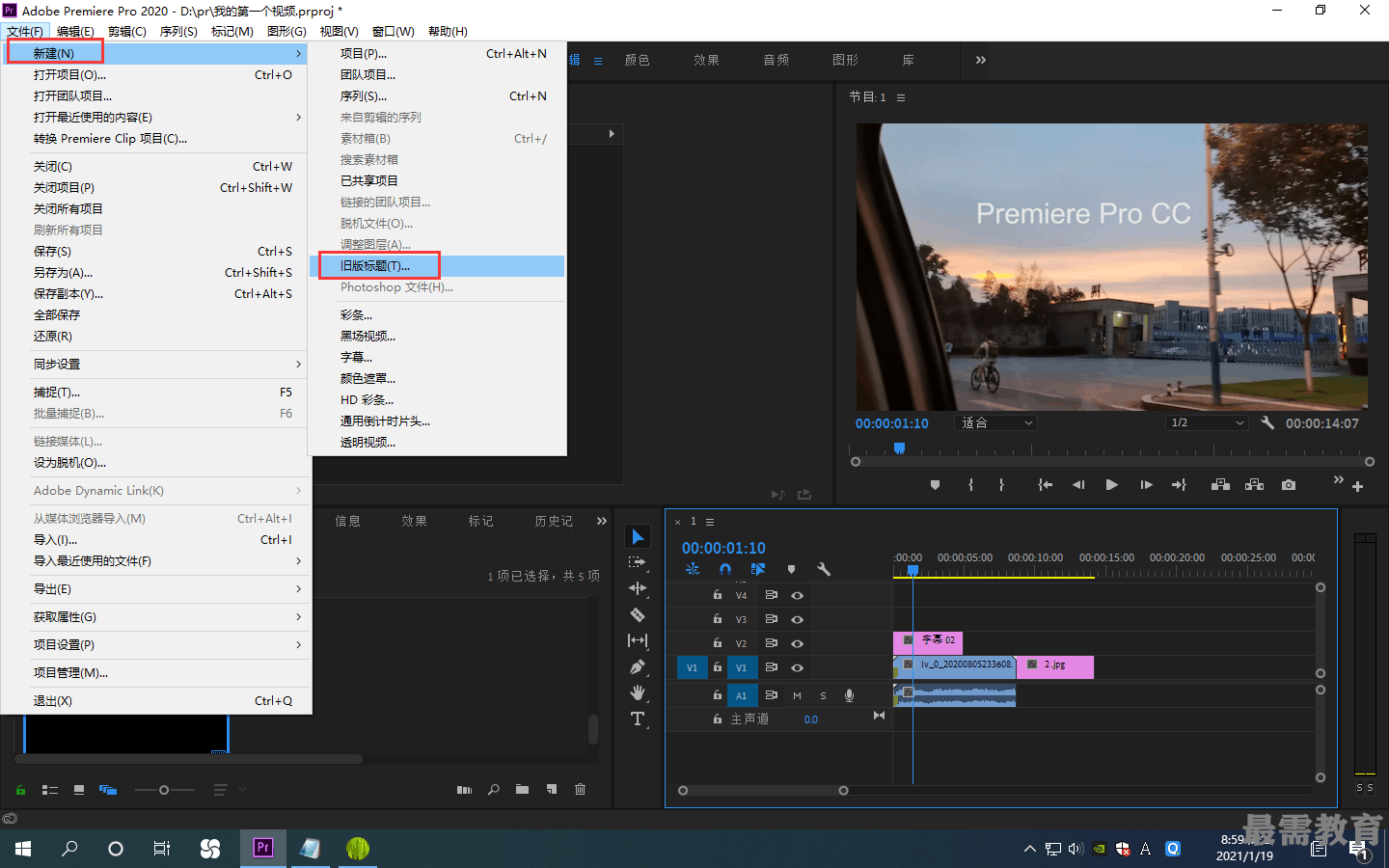
Task: Click the Lift button
Action: coord(1220,485)
